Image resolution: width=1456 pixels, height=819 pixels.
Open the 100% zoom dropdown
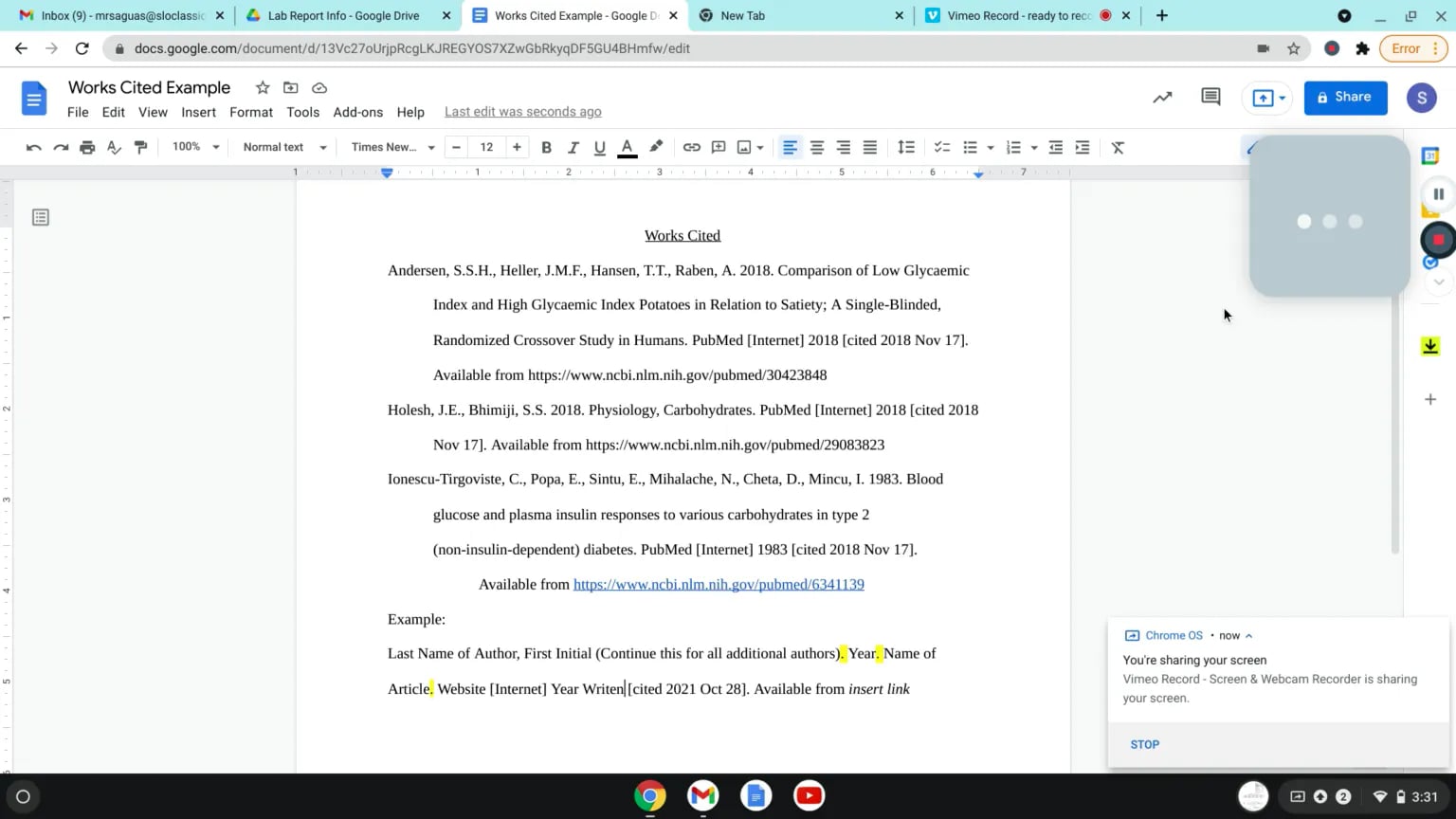click(x=195, y=147)
